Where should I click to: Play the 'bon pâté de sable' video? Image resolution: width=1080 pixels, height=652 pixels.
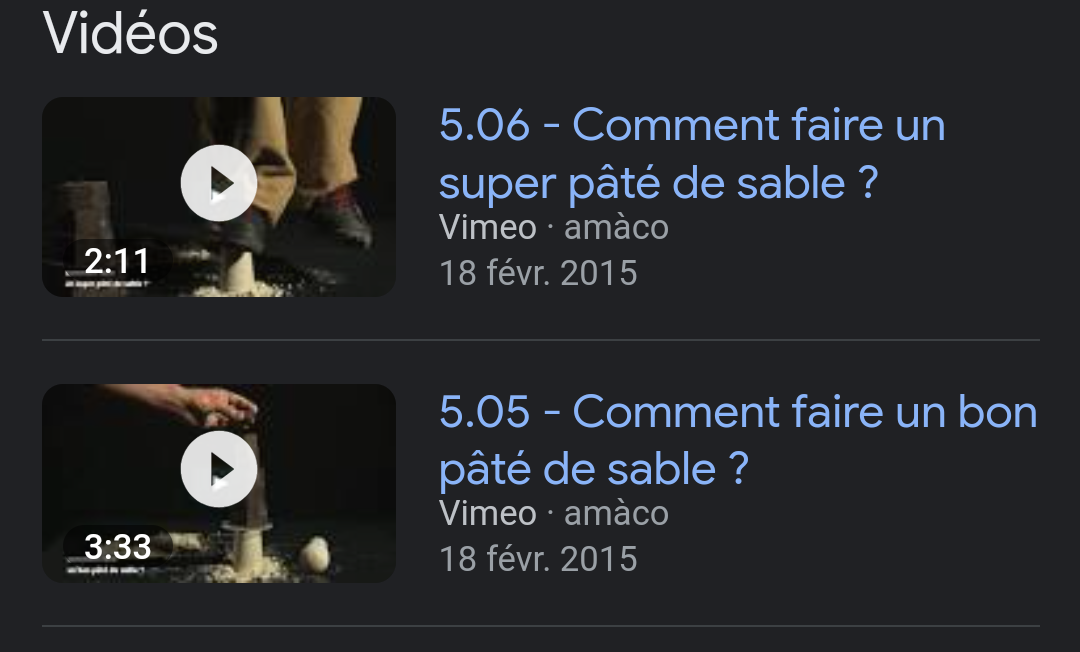click(219, 470)
